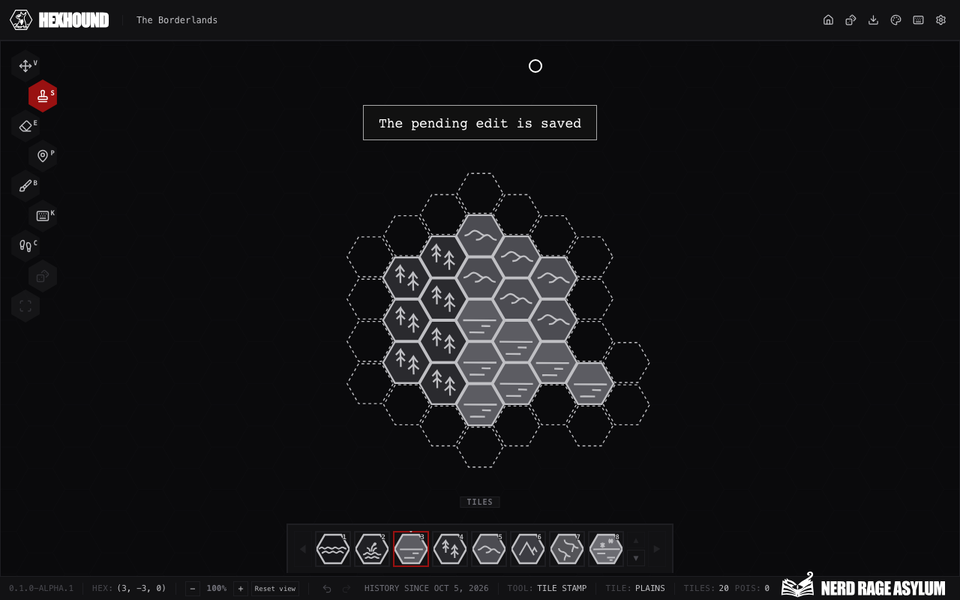960x600 pixels.
Task: Click the empty dashed hex atop the map
Action: [x=479, y=193]
